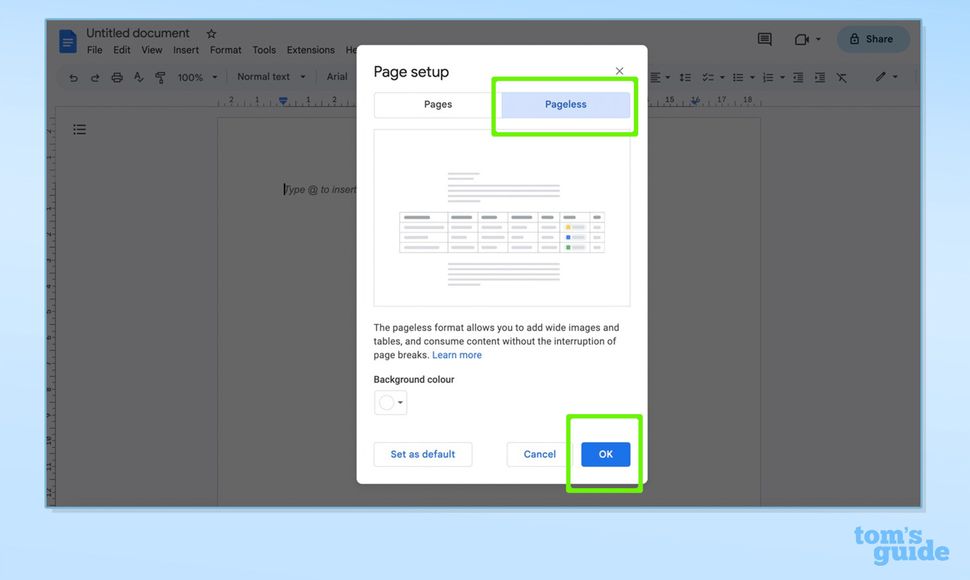
Task: Open the Normal text styles dropdown
Action: [266, 77]
